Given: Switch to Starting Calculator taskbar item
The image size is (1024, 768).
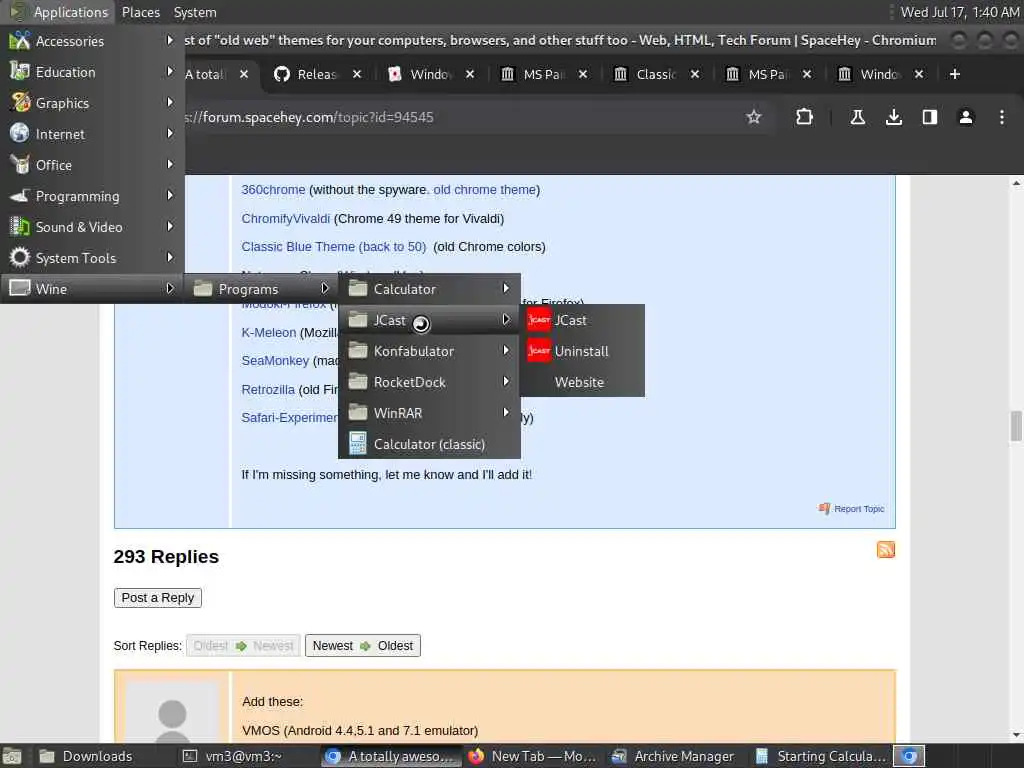Looking at the screenshot, I should (x=821, y=756).
